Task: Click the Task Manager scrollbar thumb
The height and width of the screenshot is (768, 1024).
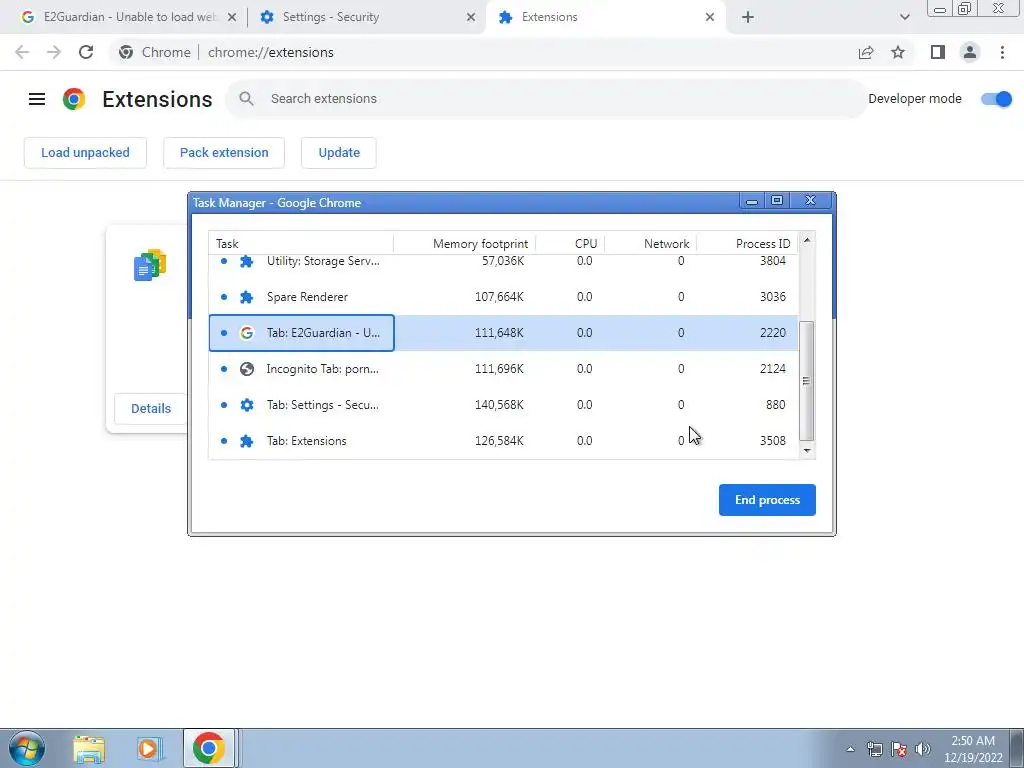Action: point(807,381)
